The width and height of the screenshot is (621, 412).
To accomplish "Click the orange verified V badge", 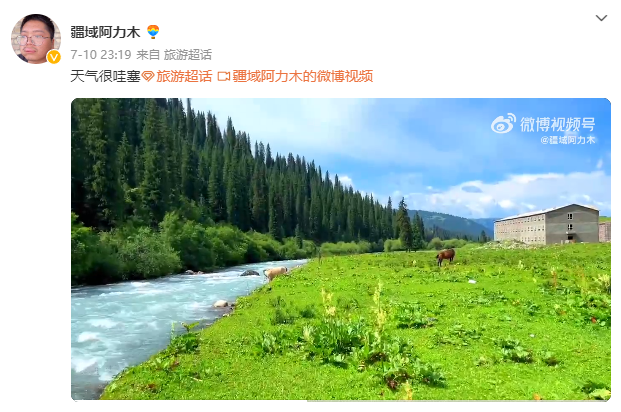I will click(53, 57).
